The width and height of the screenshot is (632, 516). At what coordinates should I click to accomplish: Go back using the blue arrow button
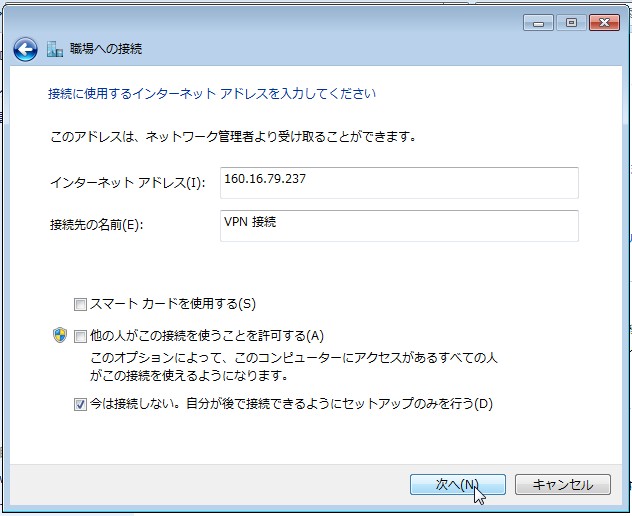[25, 49]
